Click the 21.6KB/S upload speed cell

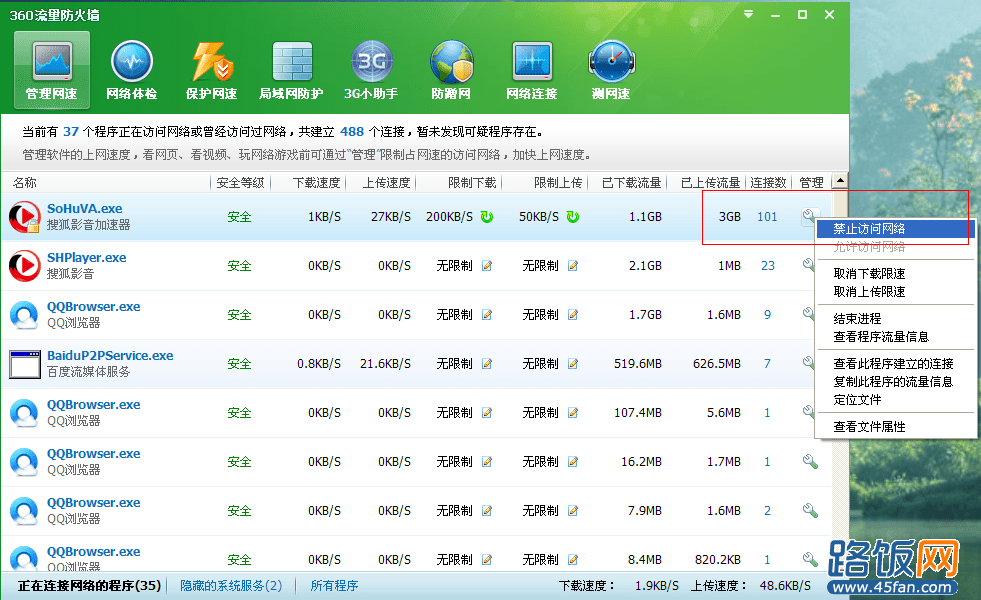coord(385,364)
